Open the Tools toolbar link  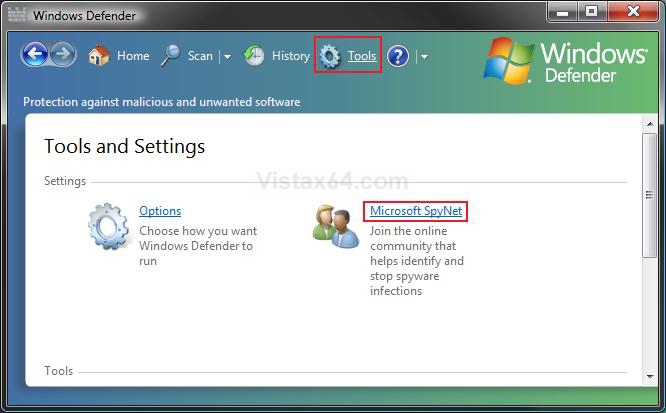362,56
